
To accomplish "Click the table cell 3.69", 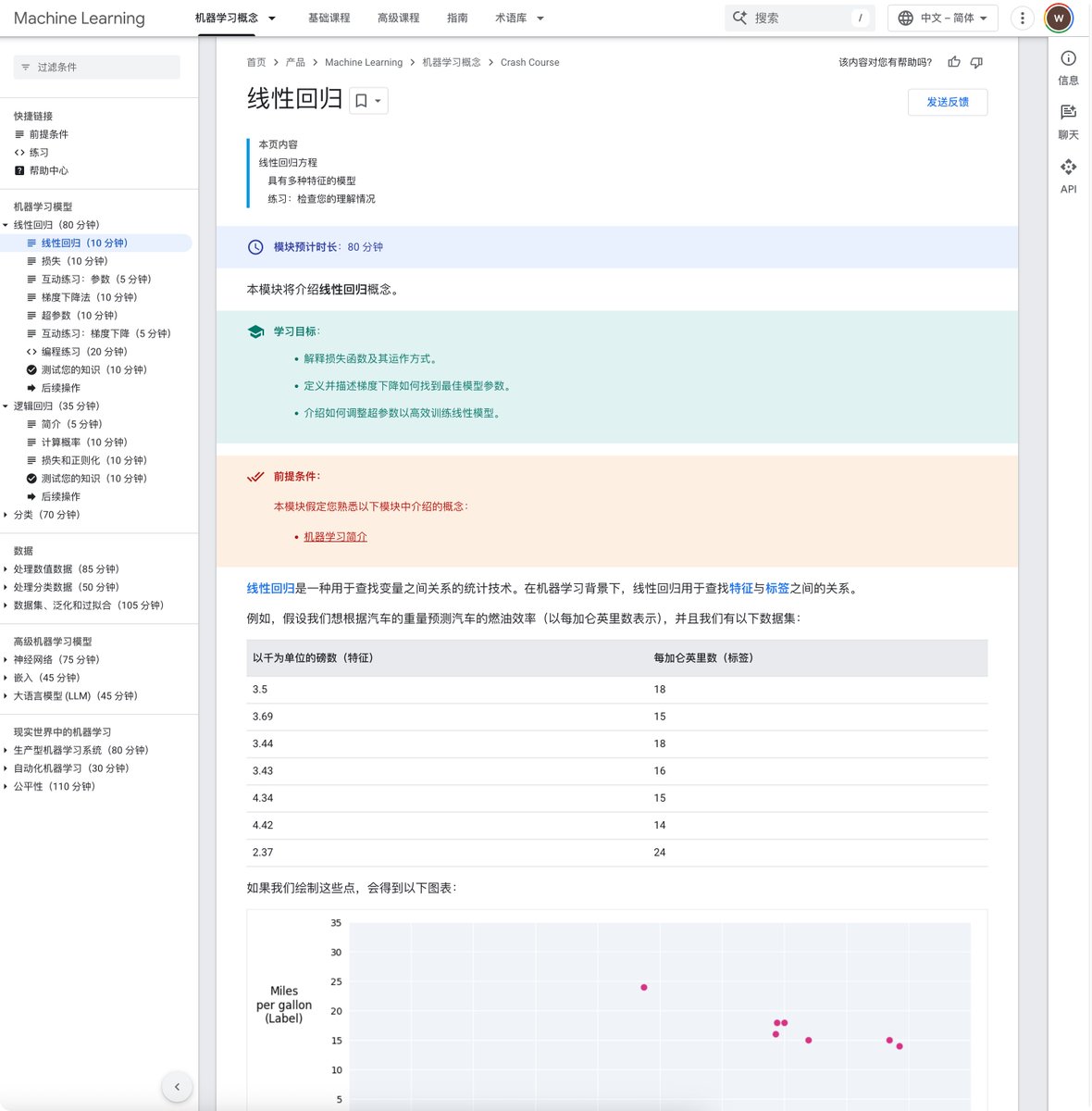I will coord(263,717).
